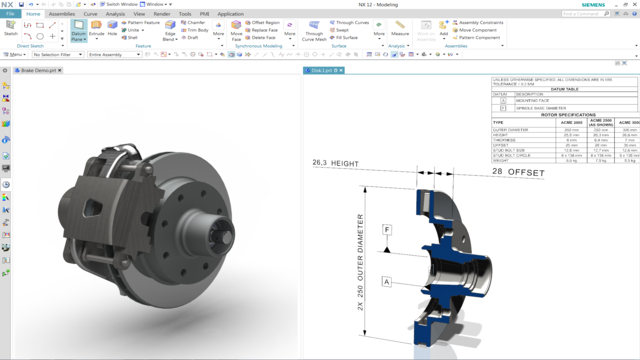Viewport: 640px width, 360px height.
Task: Close the Disk1.prt document tab
Action: (341, 70)
